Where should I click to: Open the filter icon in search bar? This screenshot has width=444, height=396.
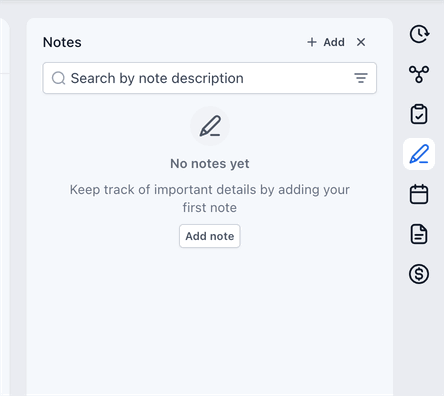point(361,78)
